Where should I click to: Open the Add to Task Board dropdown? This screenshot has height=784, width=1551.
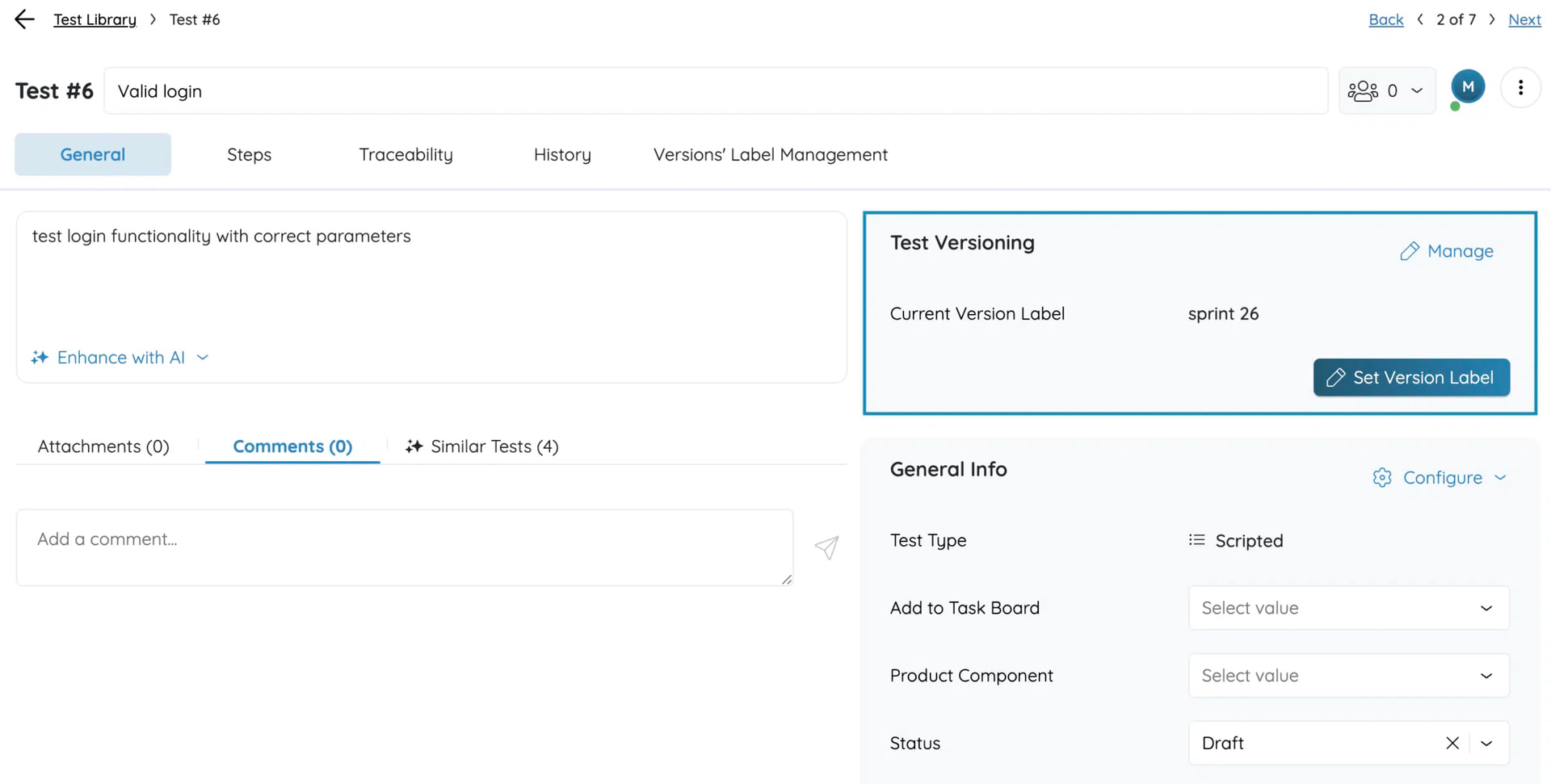coord(1347,608)
